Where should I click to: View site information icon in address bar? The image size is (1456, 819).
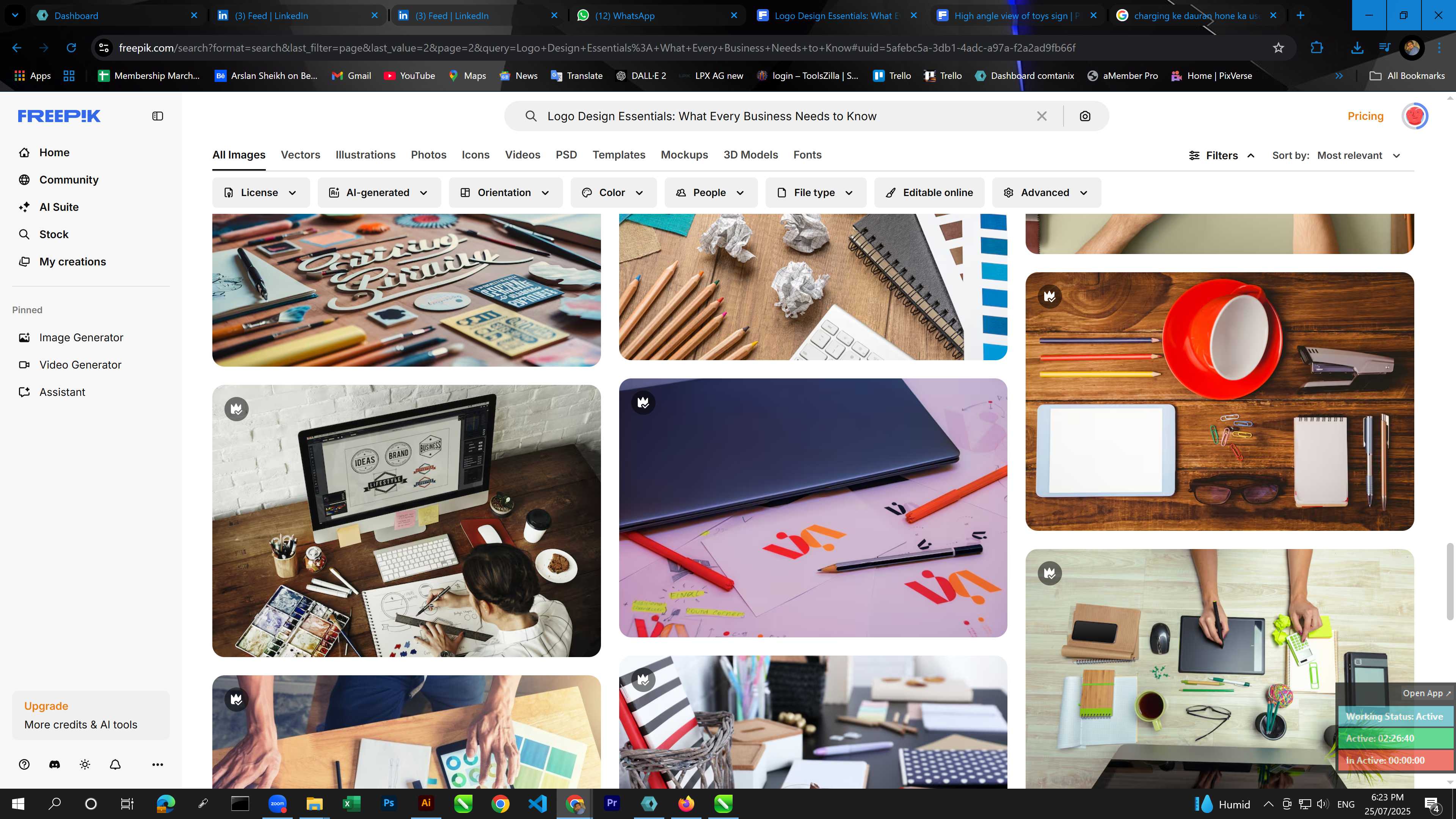pyautogui.click(x=104, y=47)
